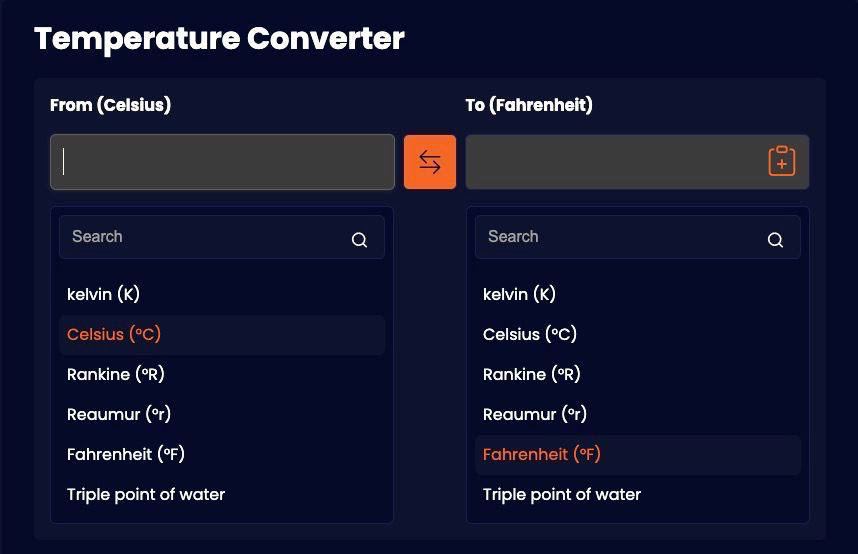Click the Search box under From
The height and width of the screenshot is (554, 858).
tap(222, 237)
